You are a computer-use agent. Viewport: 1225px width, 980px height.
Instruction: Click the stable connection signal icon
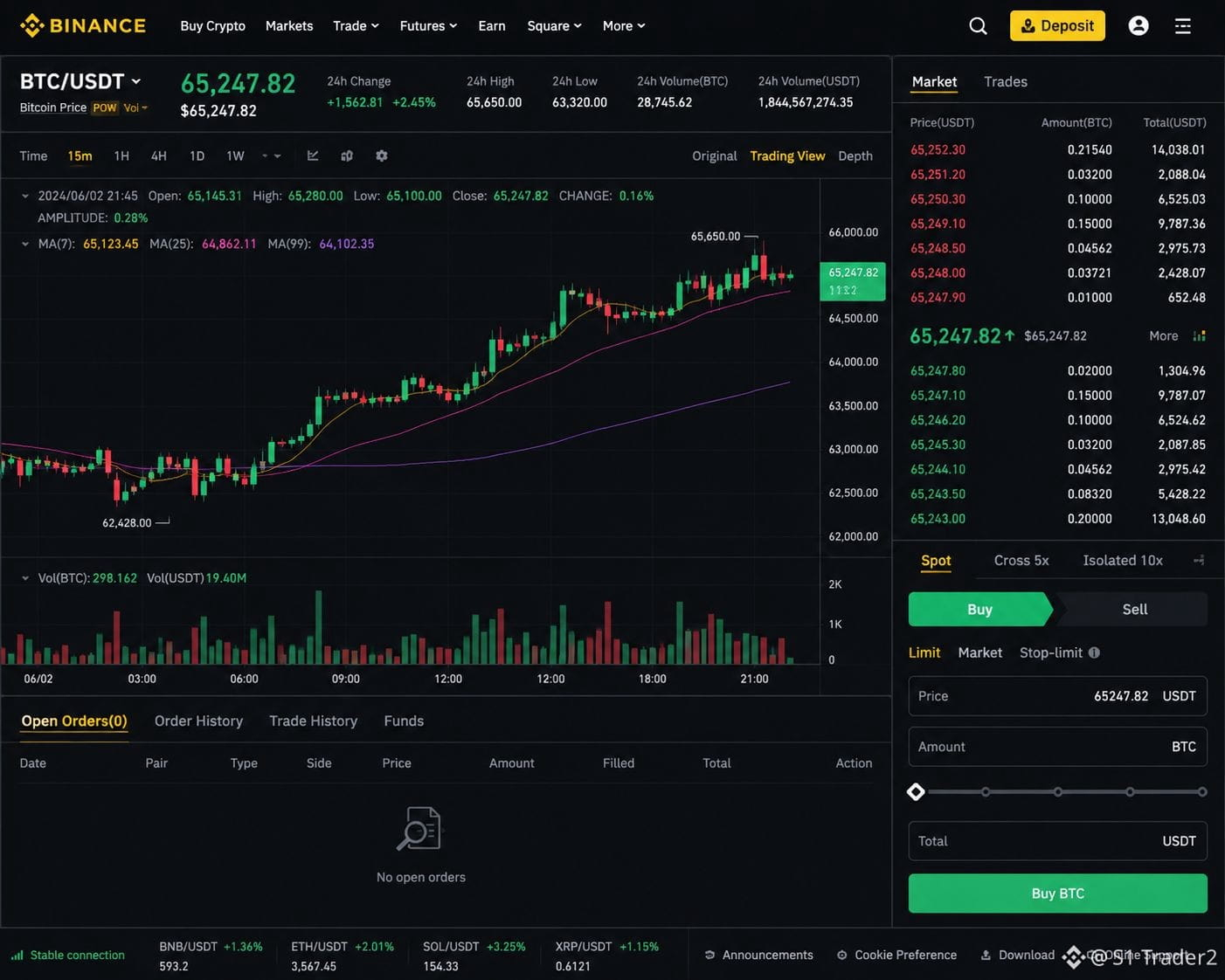[17, 955]
